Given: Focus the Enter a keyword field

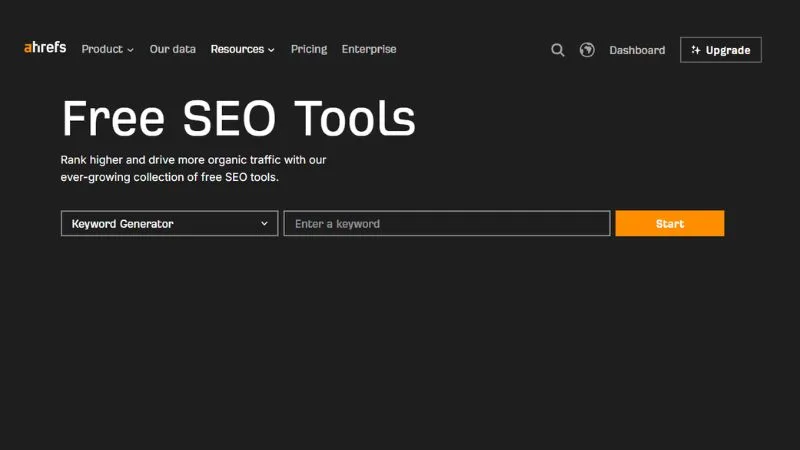Looking at the screenshot, I should point(447,223).
